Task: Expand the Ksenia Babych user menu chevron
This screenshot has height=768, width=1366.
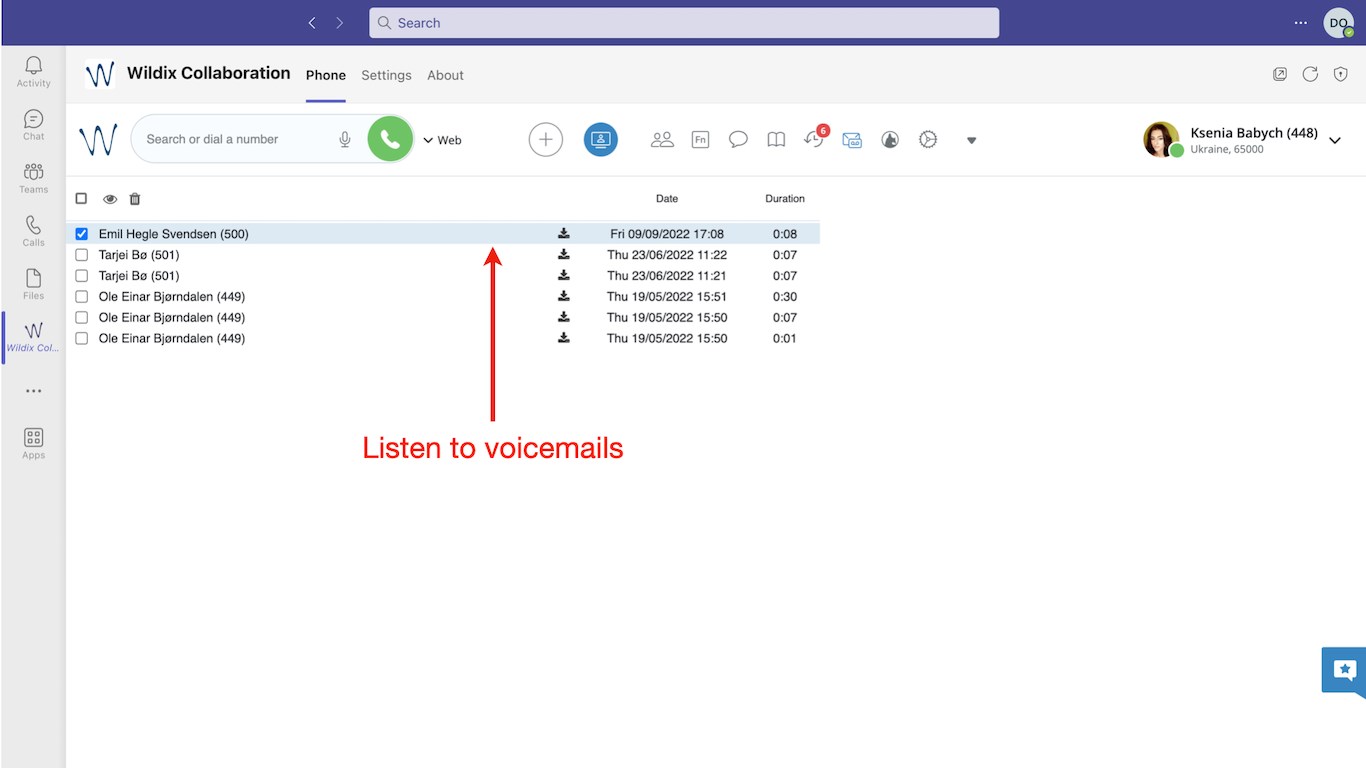Action: (1335, 141)
